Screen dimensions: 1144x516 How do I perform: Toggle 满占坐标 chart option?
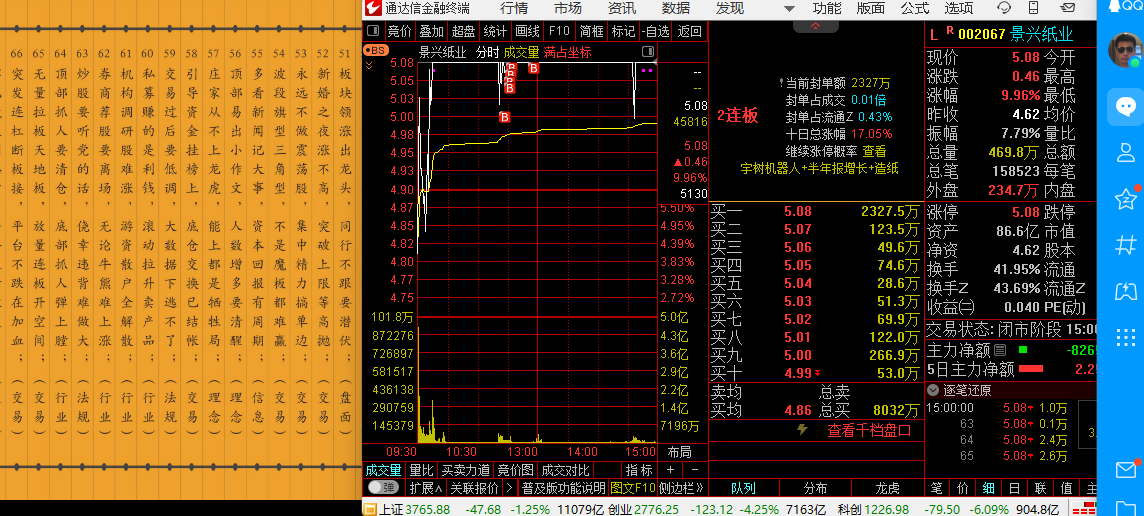point(568,52)
